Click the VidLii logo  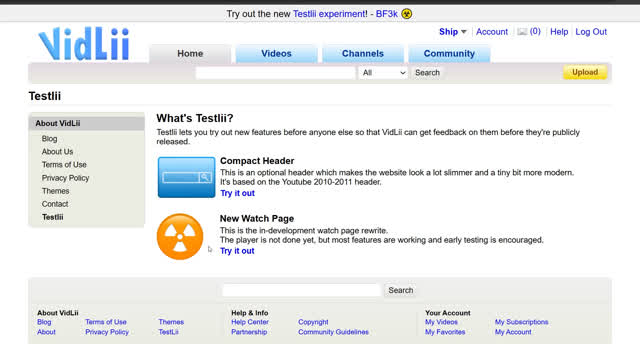[84, 44]
